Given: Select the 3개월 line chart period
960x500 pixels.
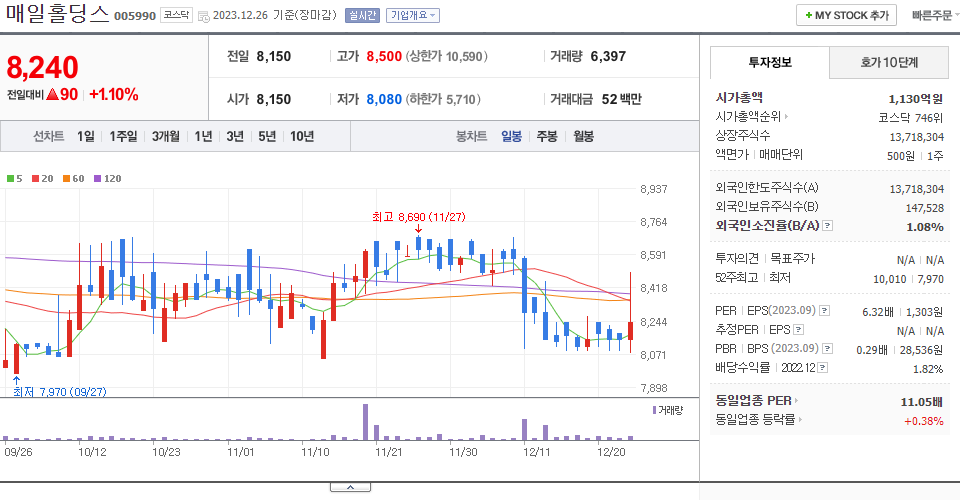Looking at the screenshot, I should 165,136.
